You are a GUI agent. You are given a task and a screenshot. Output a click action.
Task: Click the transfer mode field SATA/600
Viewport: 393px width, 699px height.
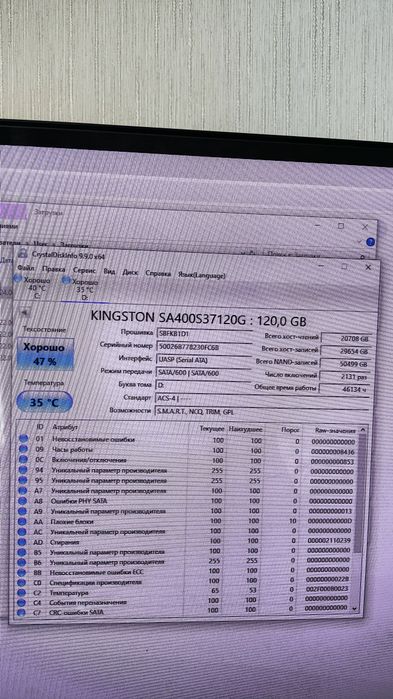(204, 372)
